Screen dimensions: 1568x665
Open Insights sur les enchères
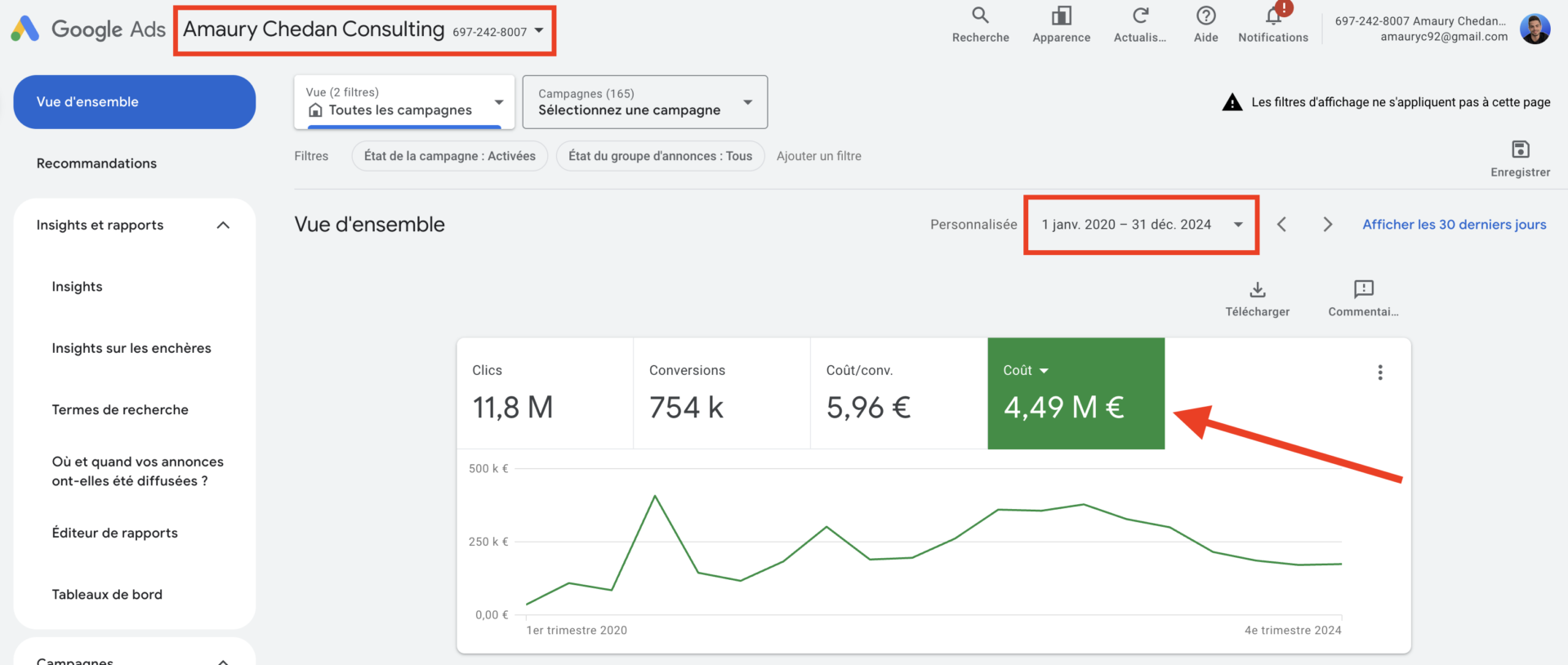[131, 348]
